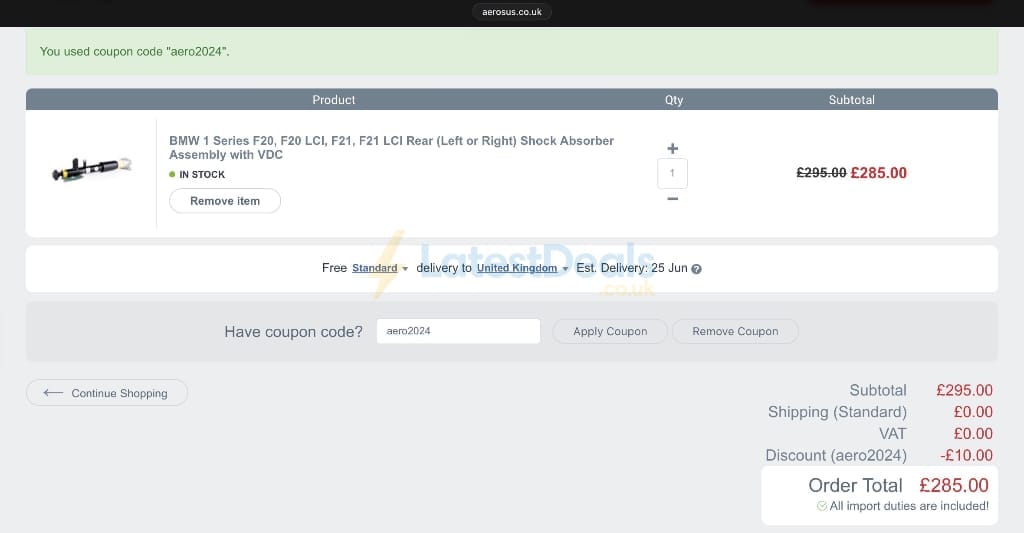Screen dimensions: 1024x533
Task: Click the 'Have coupon code?' label
Action: [293, 332]
